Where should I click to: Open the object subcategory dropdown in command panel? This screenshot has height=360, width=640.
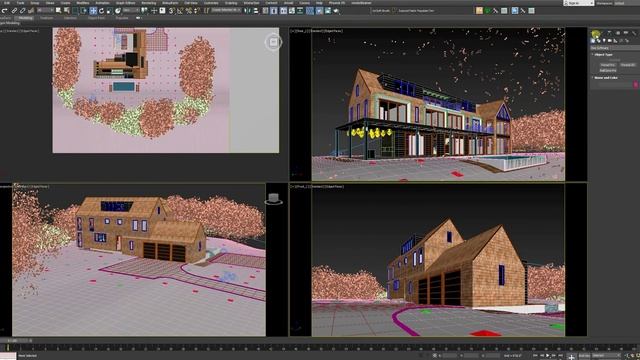point(615,48)
